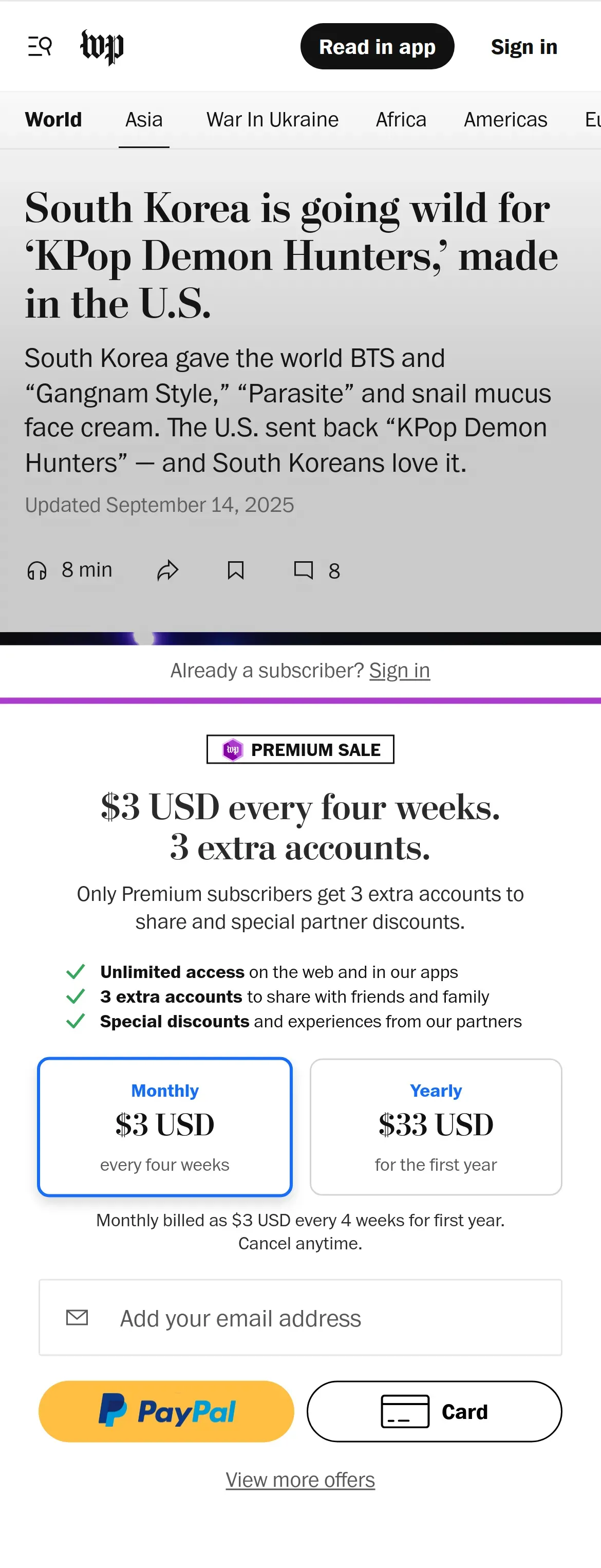This screenshot has height=1568, width=601.
Task: Open the Americas section tab
Action: [x=505, y=119]
